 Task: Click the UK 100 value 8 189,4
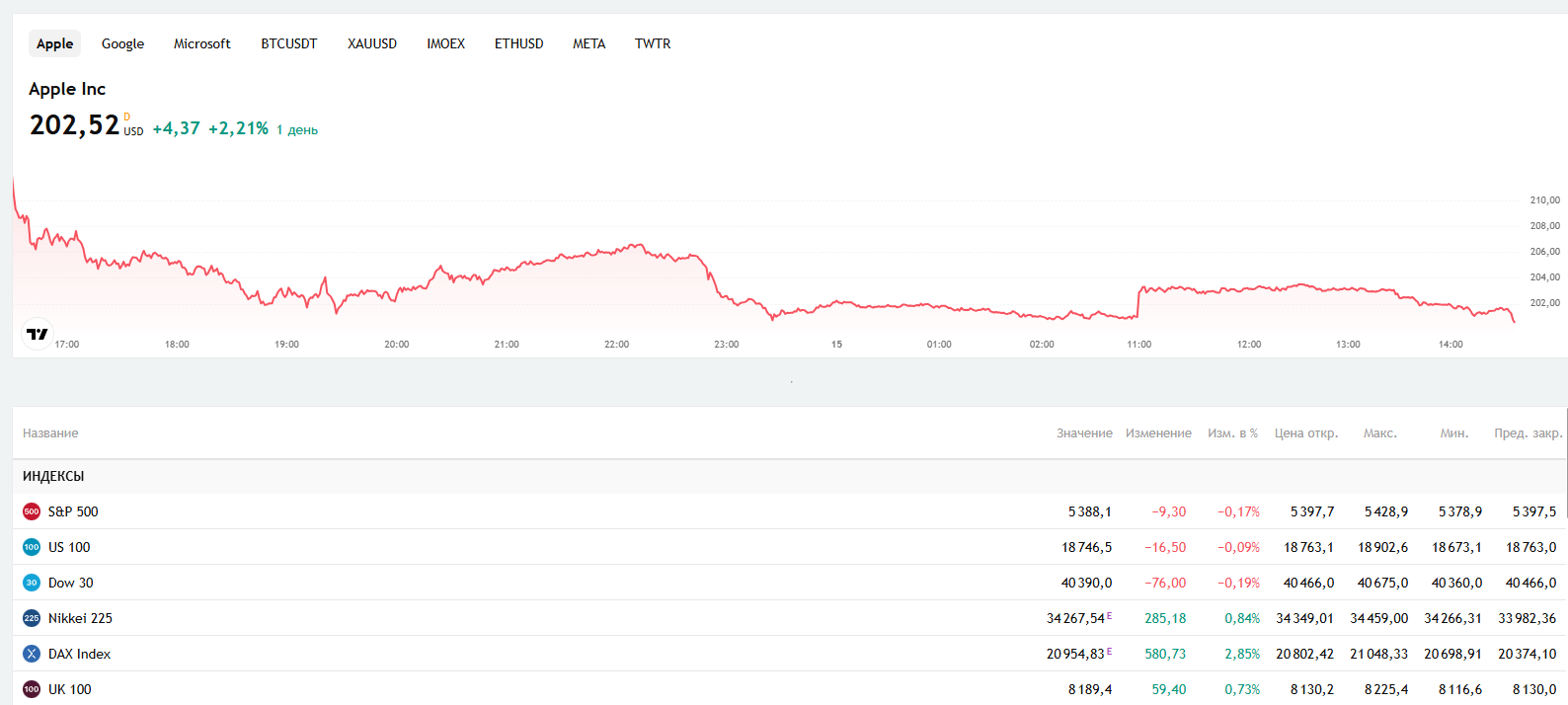click(x=1090, y=689)
